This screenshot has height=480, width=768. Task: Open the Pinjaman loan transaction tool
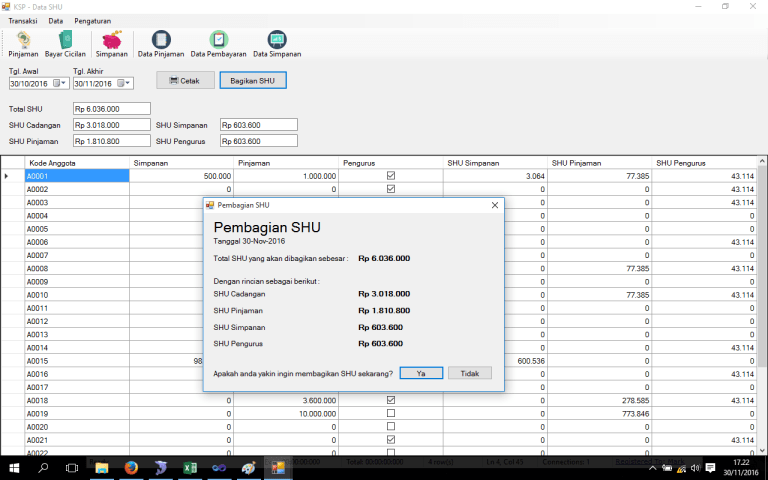tap(23, 44)
